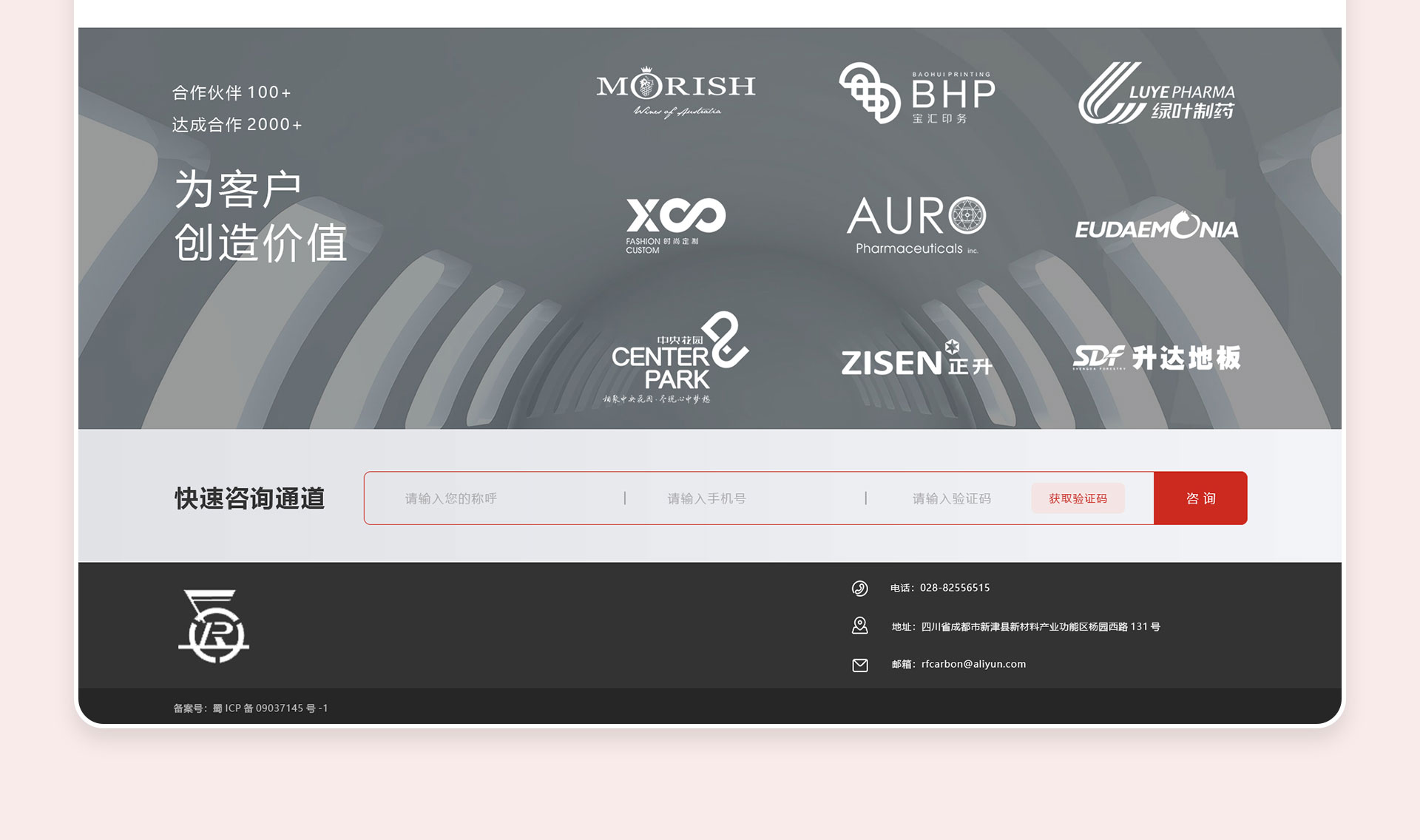The width and height of the screenshot is (1420, 840).
Task: Click the EUDAEMONIA partner logo
Action: pos(1156,226)
